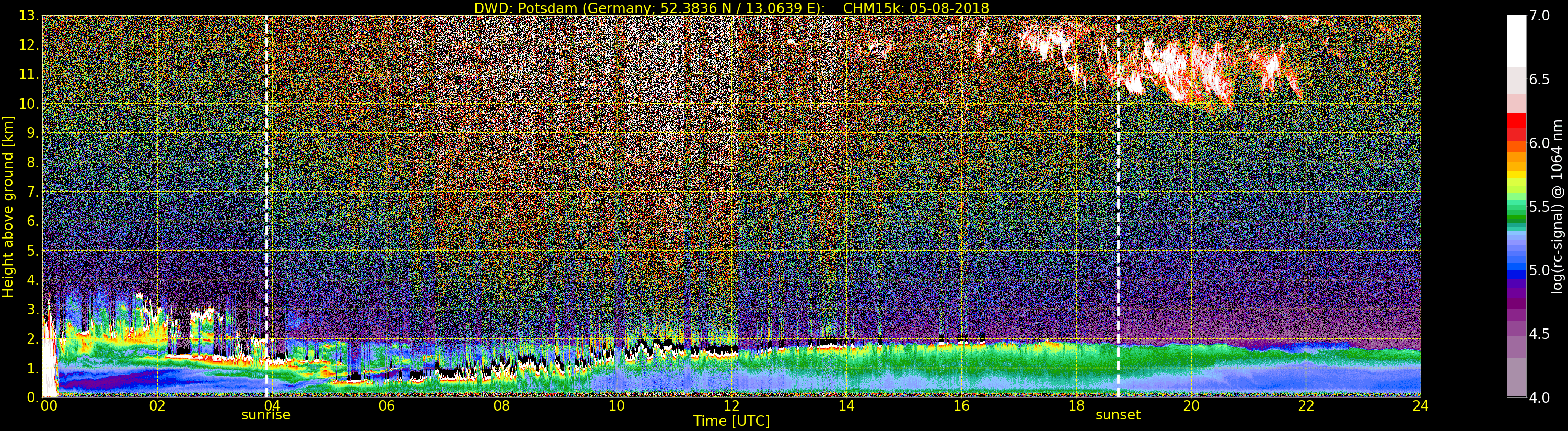Click the colorbar value '4.5'
Screen dimensions: 1568x431
(x=1540, y=334)
